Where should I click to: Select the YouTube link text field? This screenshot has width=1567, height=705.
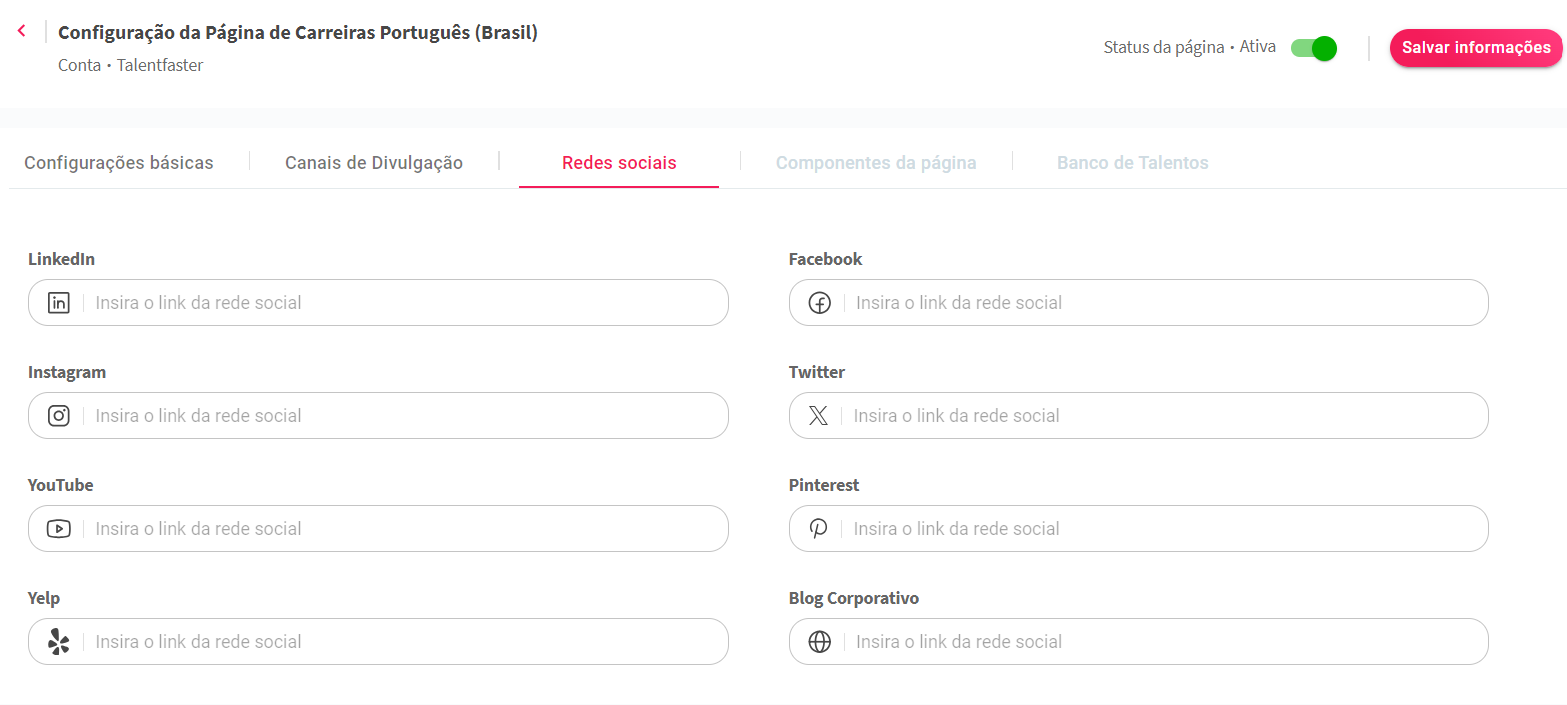pyautogui.click(x=400, y=529)
